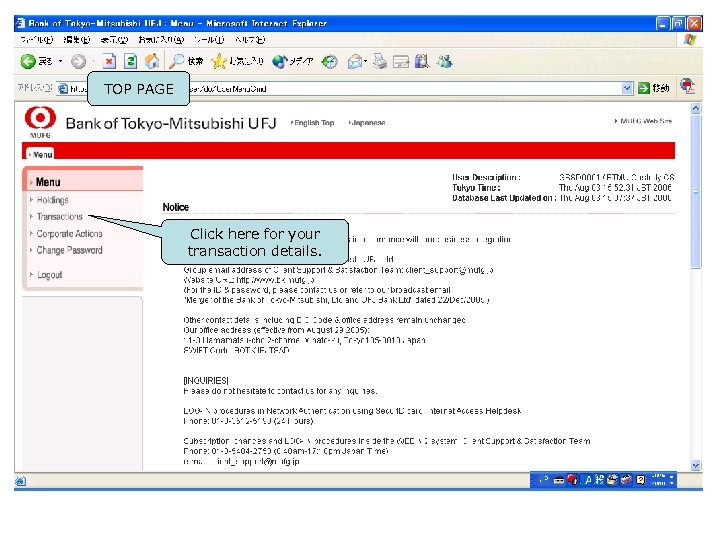Click the toolbar icon right of Go button
This screenshot has width=720, height=540.
pyautogui.click(x=687, y=86)
